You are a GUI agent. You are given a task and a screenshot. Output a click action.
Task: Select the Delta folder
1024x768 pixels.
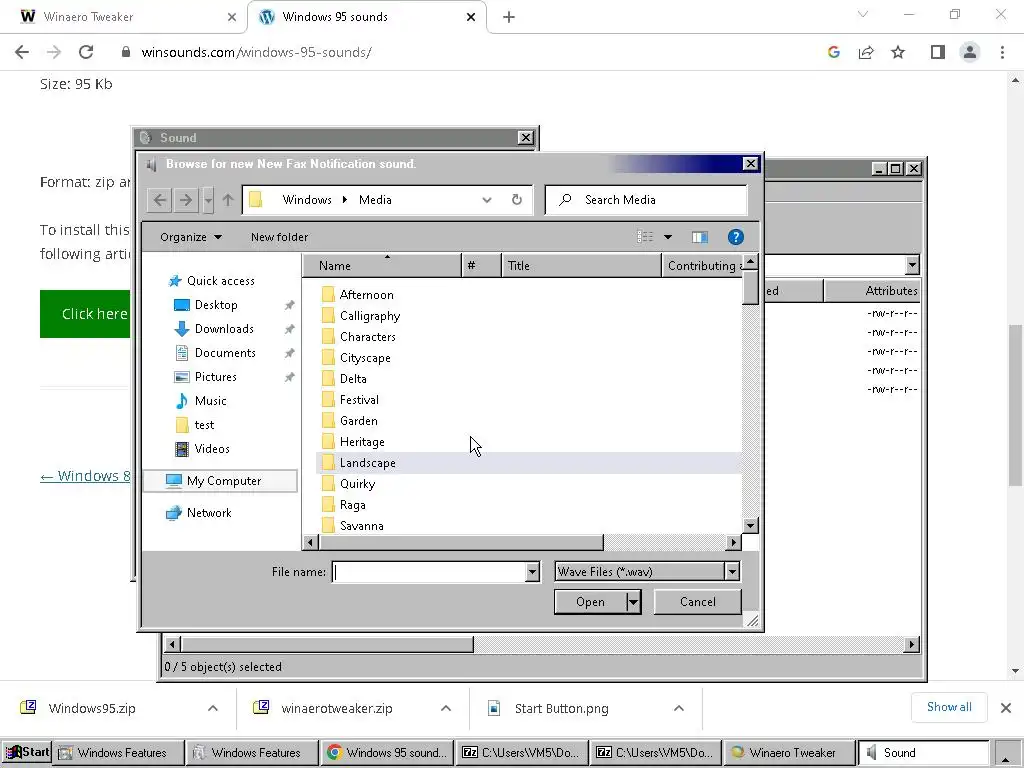coord(353,379)
